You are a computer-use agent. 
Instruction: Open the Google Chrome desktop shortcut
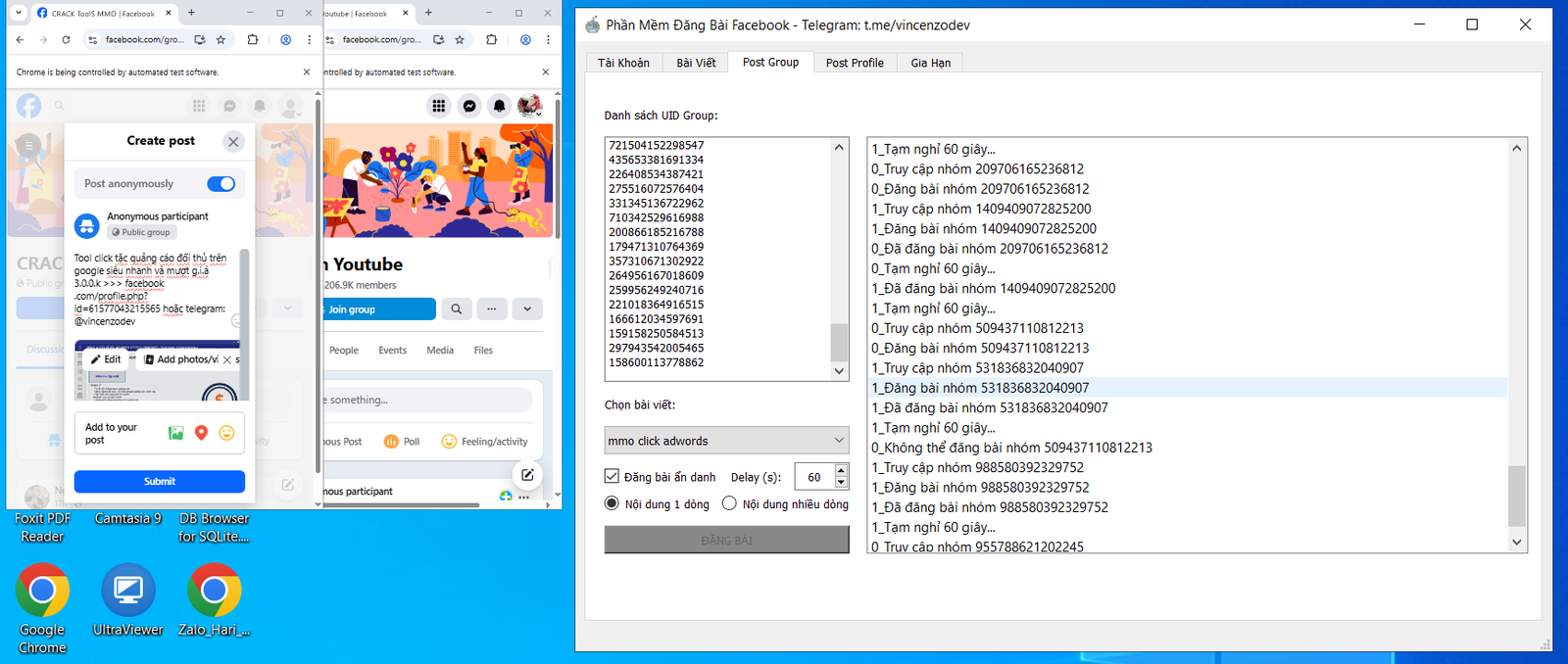click(x=42, y=608)
